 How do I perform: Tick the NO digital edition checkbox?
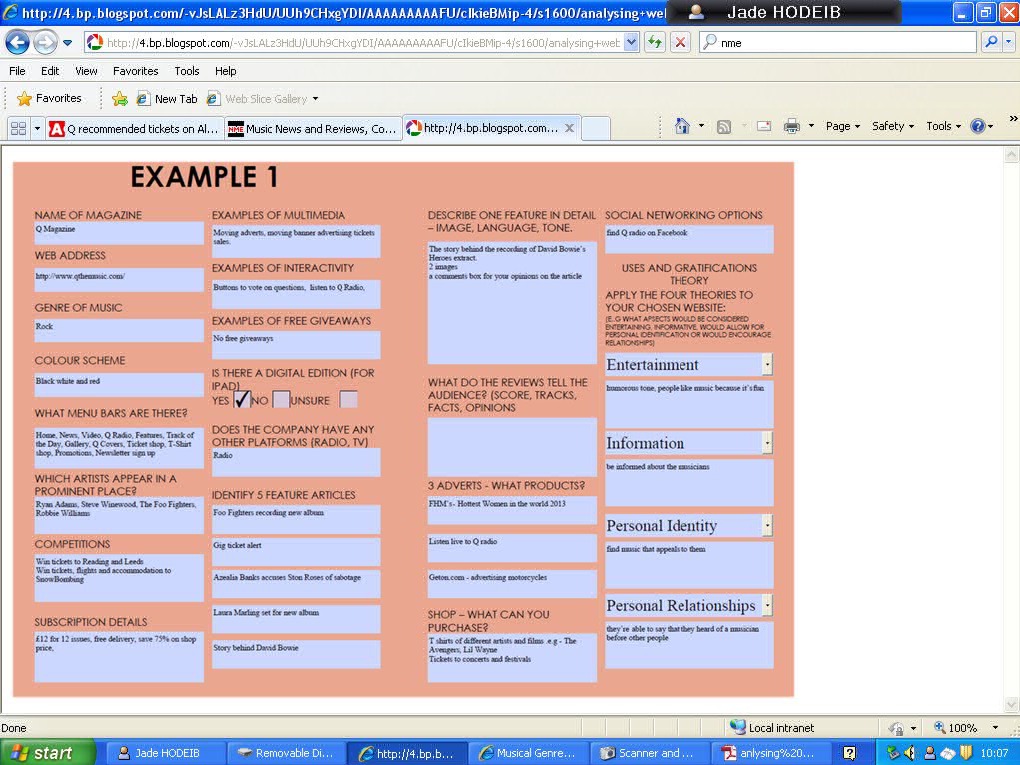point(280,399)
